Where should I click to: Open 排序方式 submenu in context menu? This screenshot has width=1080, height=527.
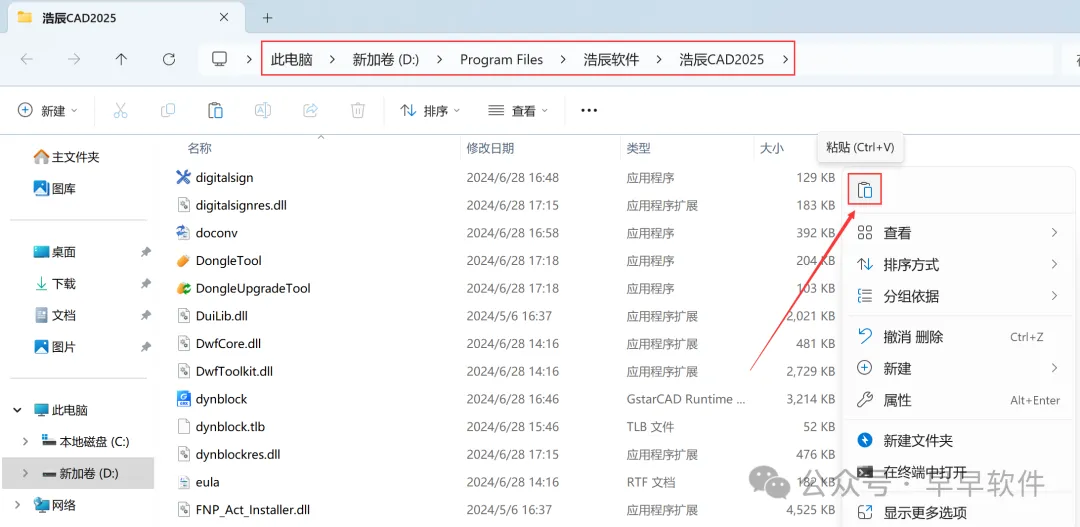coord(957,265)
